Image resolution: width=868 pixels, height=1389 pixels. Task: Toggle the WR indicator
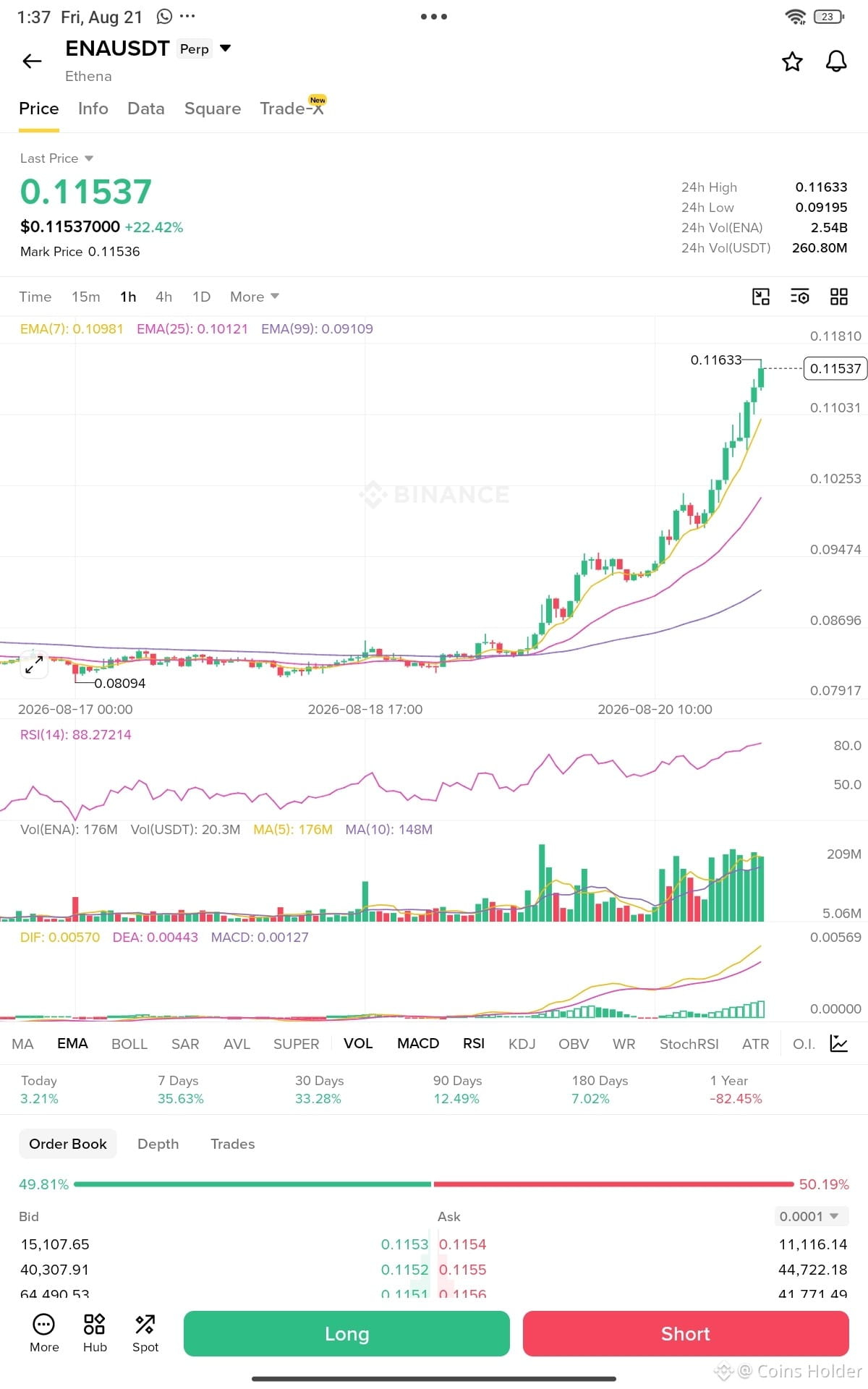pos(624,1044)
